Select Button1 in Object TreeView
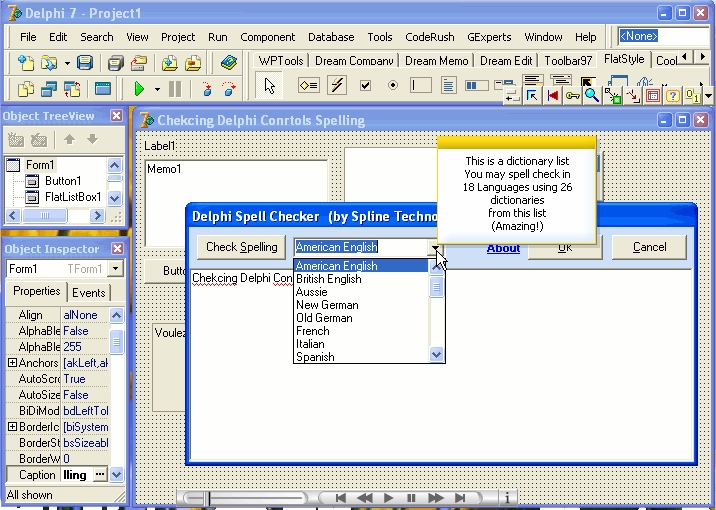This screenshot has height=510, width=716. (63, 181)
